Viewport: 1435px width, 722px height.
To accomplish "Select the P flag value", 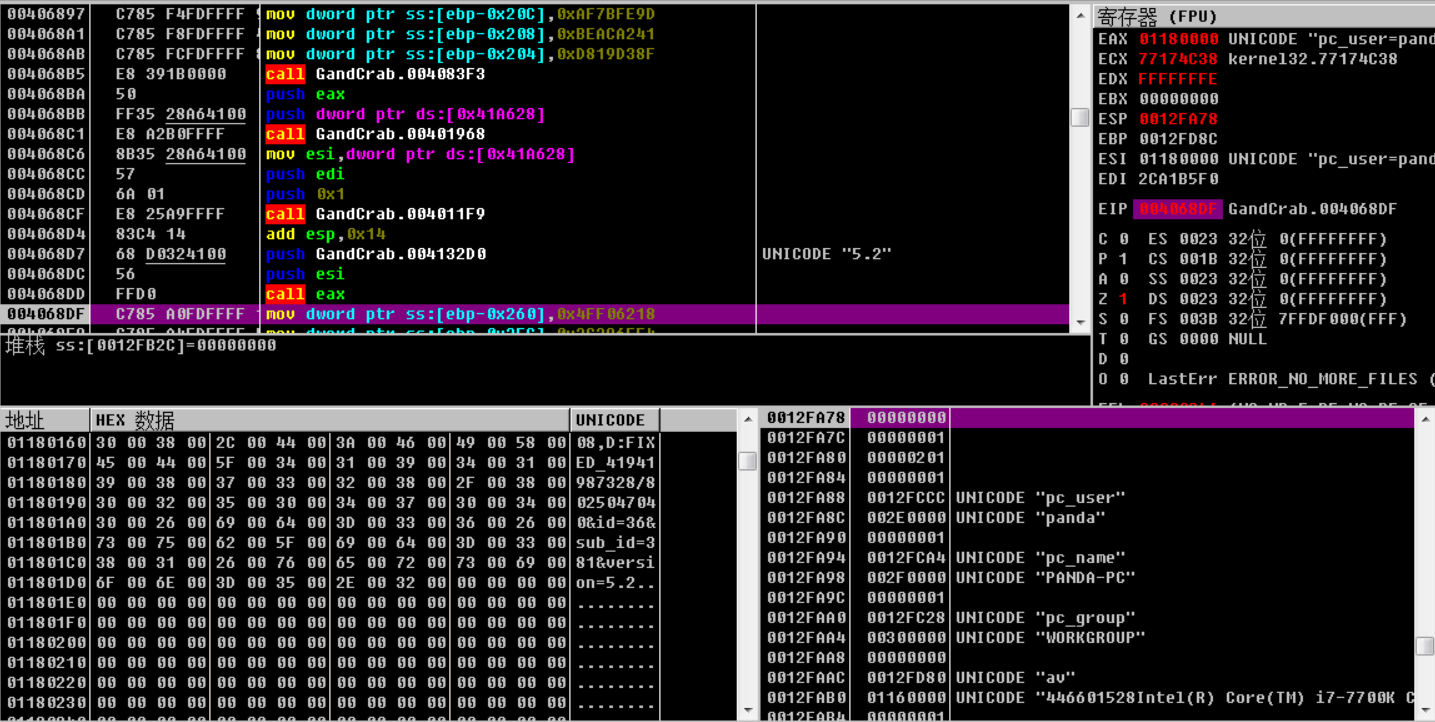I will [1124, 259].
